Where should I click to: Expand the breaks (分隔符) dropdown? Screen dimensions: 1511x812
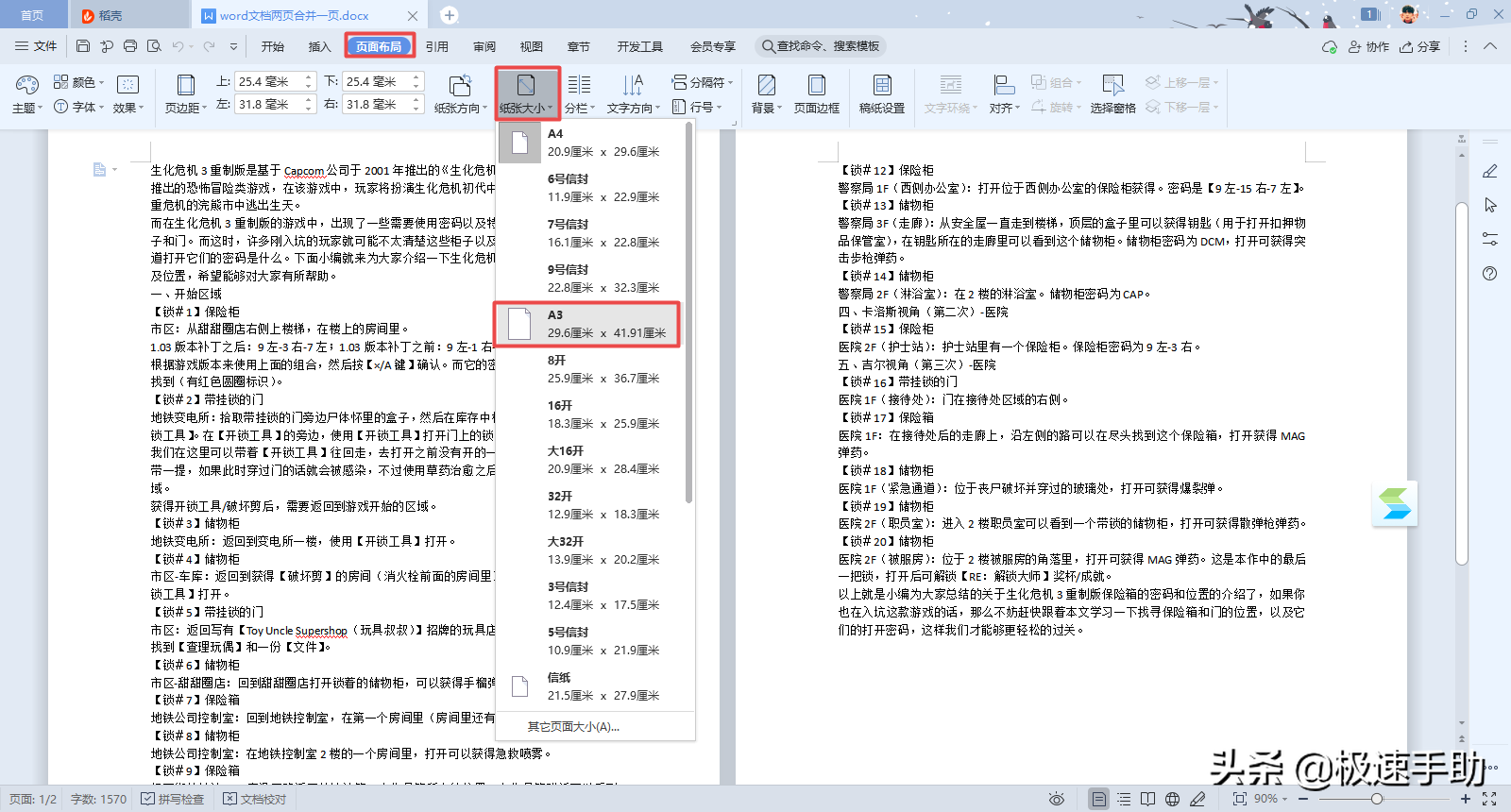pos(702,82)
